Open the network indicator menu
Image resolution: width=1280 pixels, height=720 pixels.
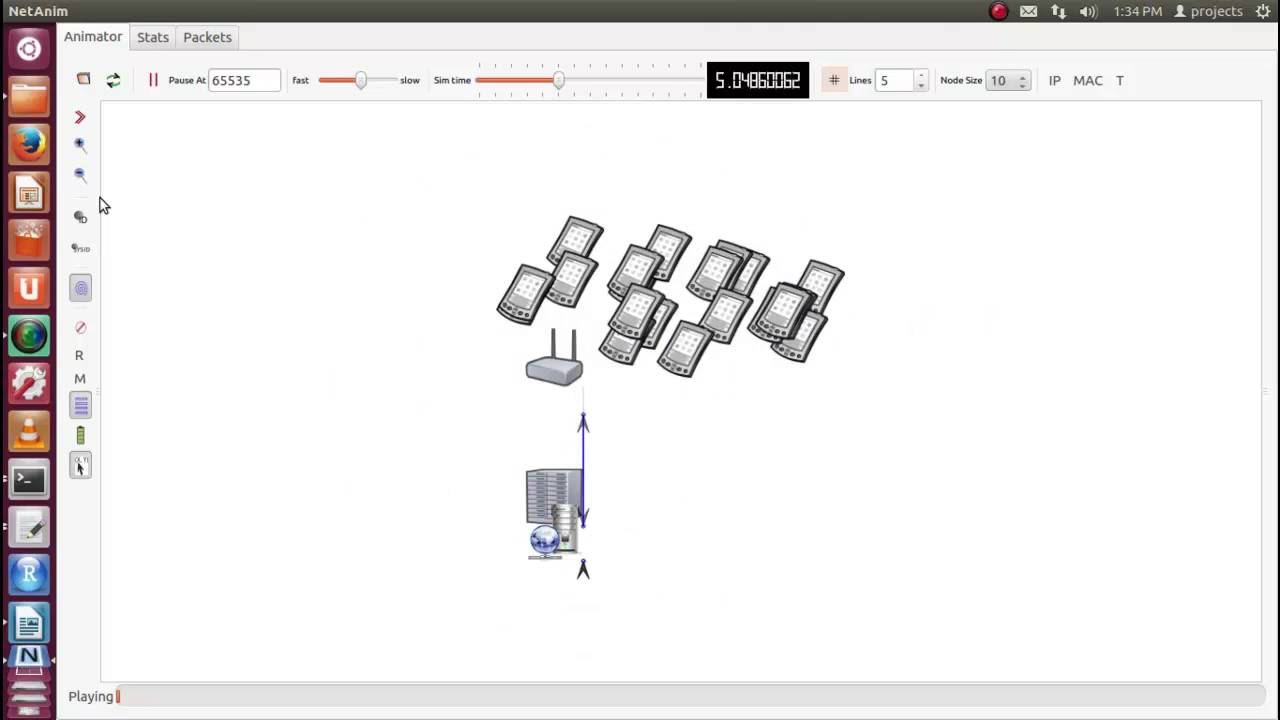tap(1058, 11)
